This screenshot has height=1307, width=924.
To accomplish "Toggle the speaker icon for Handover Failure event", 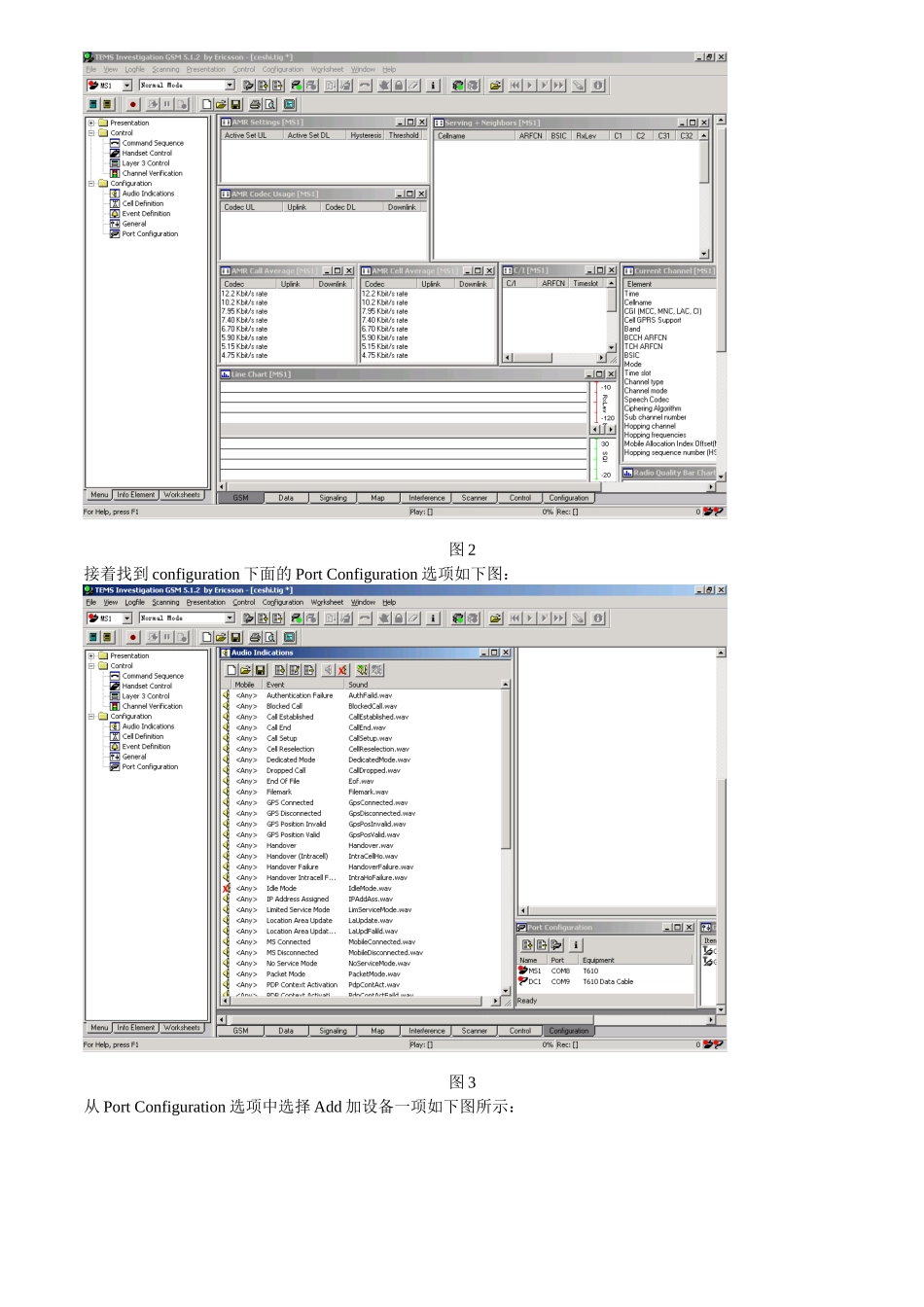I will pos(226,866).
